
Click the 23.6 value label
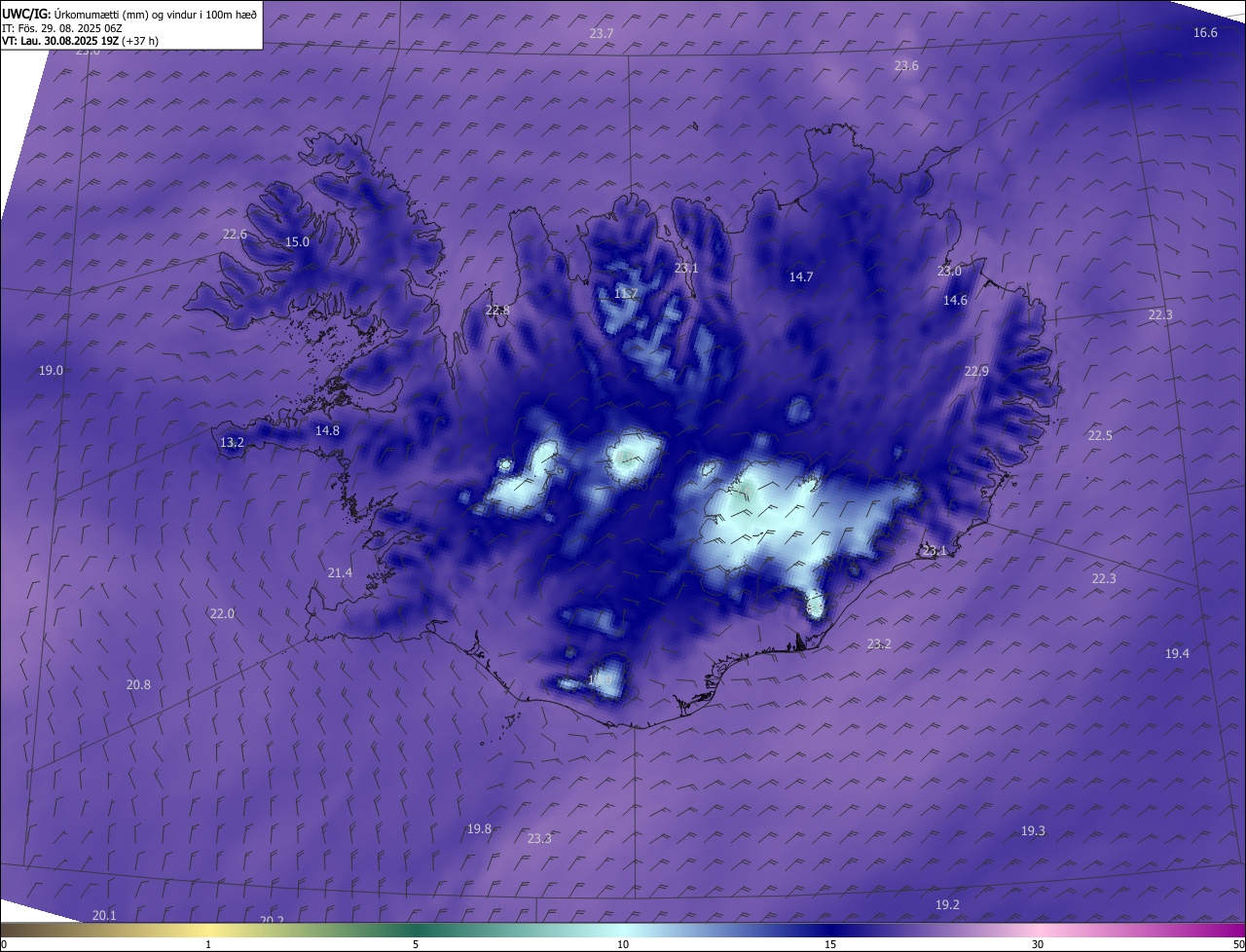(x=906, y=66)
